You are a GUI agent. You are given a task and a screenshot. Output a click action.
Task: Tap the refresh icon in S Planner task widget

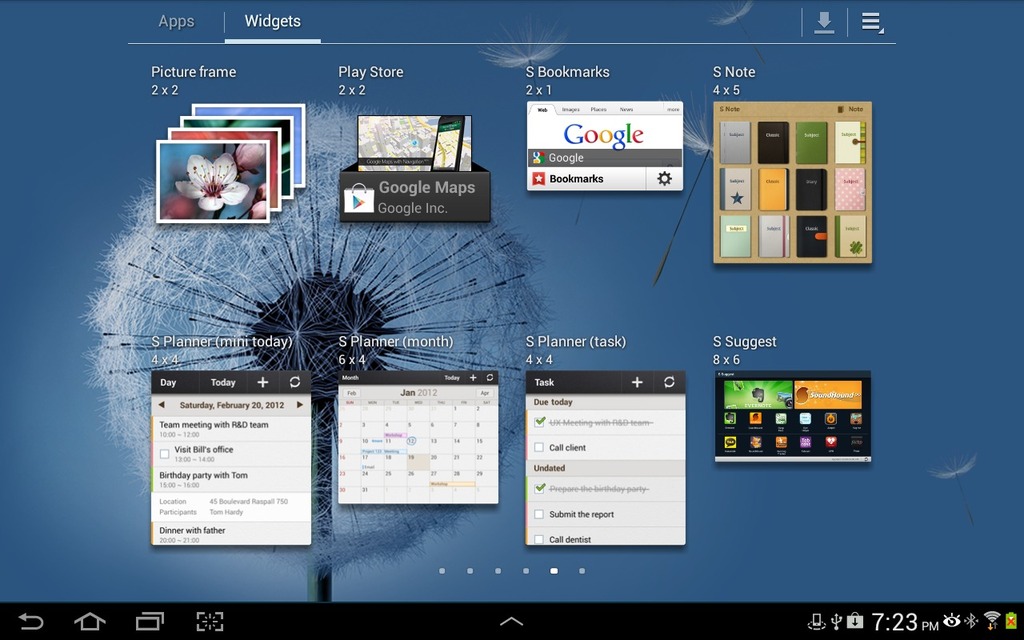click(x=669, y=383)
